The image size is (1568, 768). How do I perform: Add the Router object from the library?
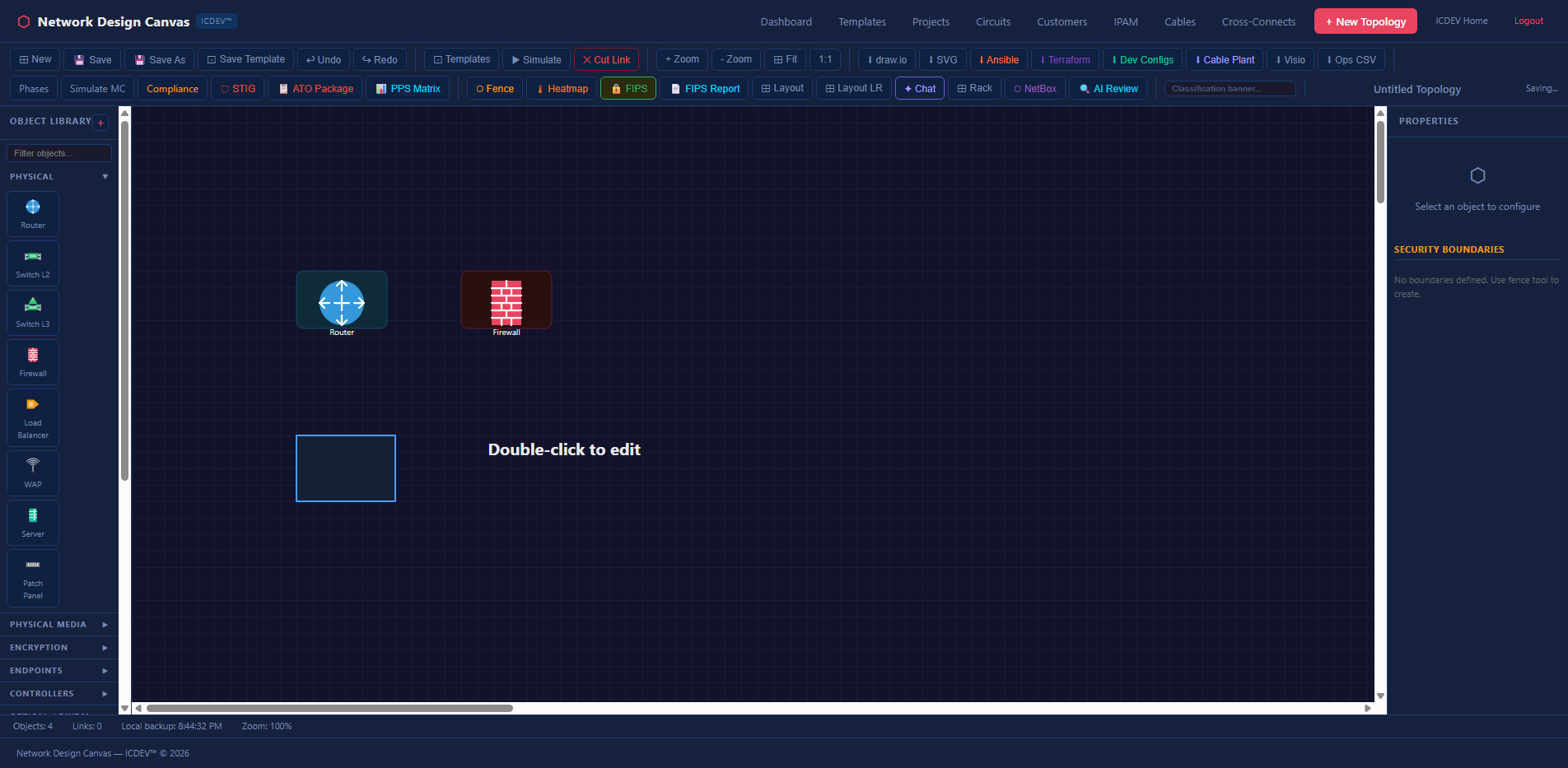(x=33, y=214)
